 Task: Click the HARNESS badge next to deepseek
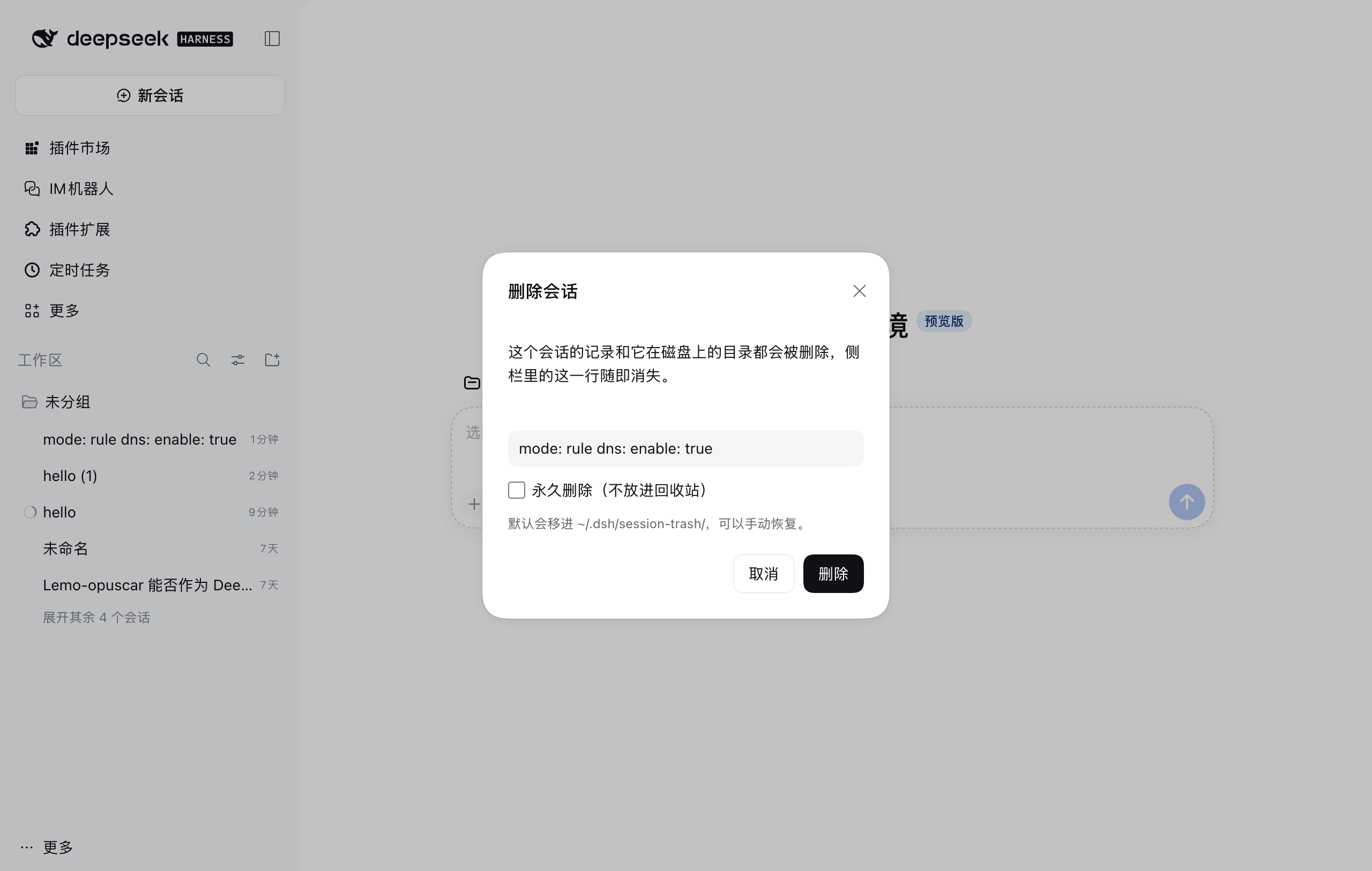pyautogui.click(x=205, y=39)
